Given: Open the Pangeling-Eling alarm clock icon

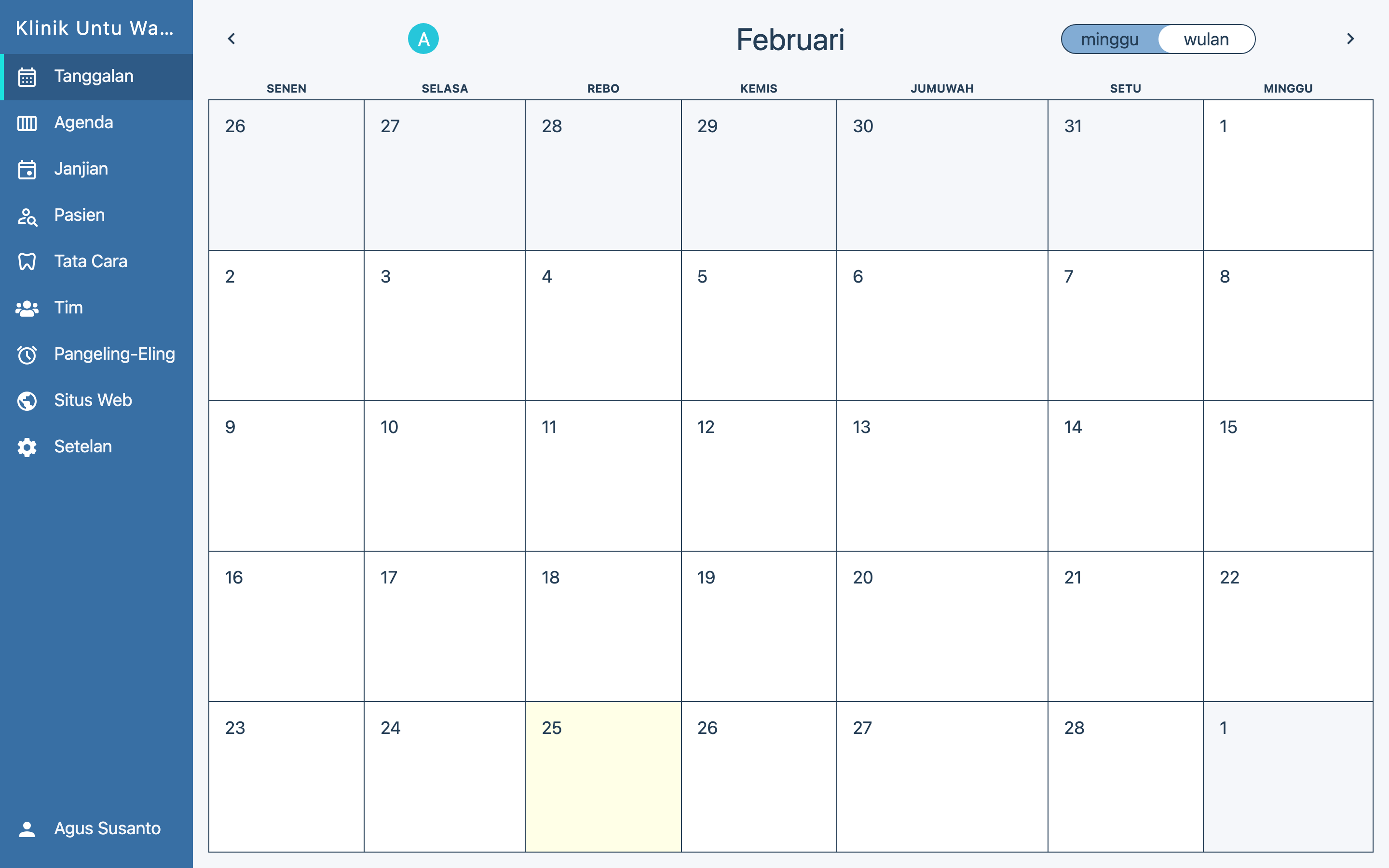Looking at the screenshot, I should (x=27, y=355).
